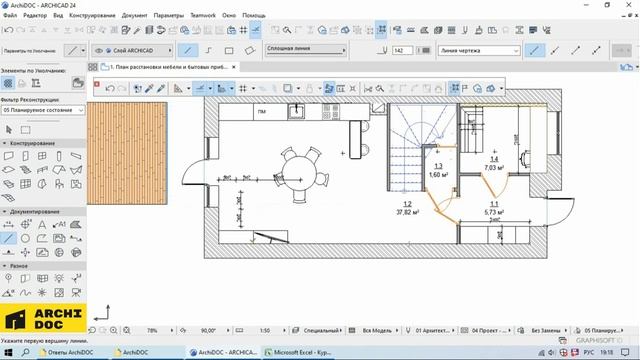Select the Stair tool
Image resolution: width=640 pixels, height=360 pixels.
pyautogui.click(x=25, y=170)
